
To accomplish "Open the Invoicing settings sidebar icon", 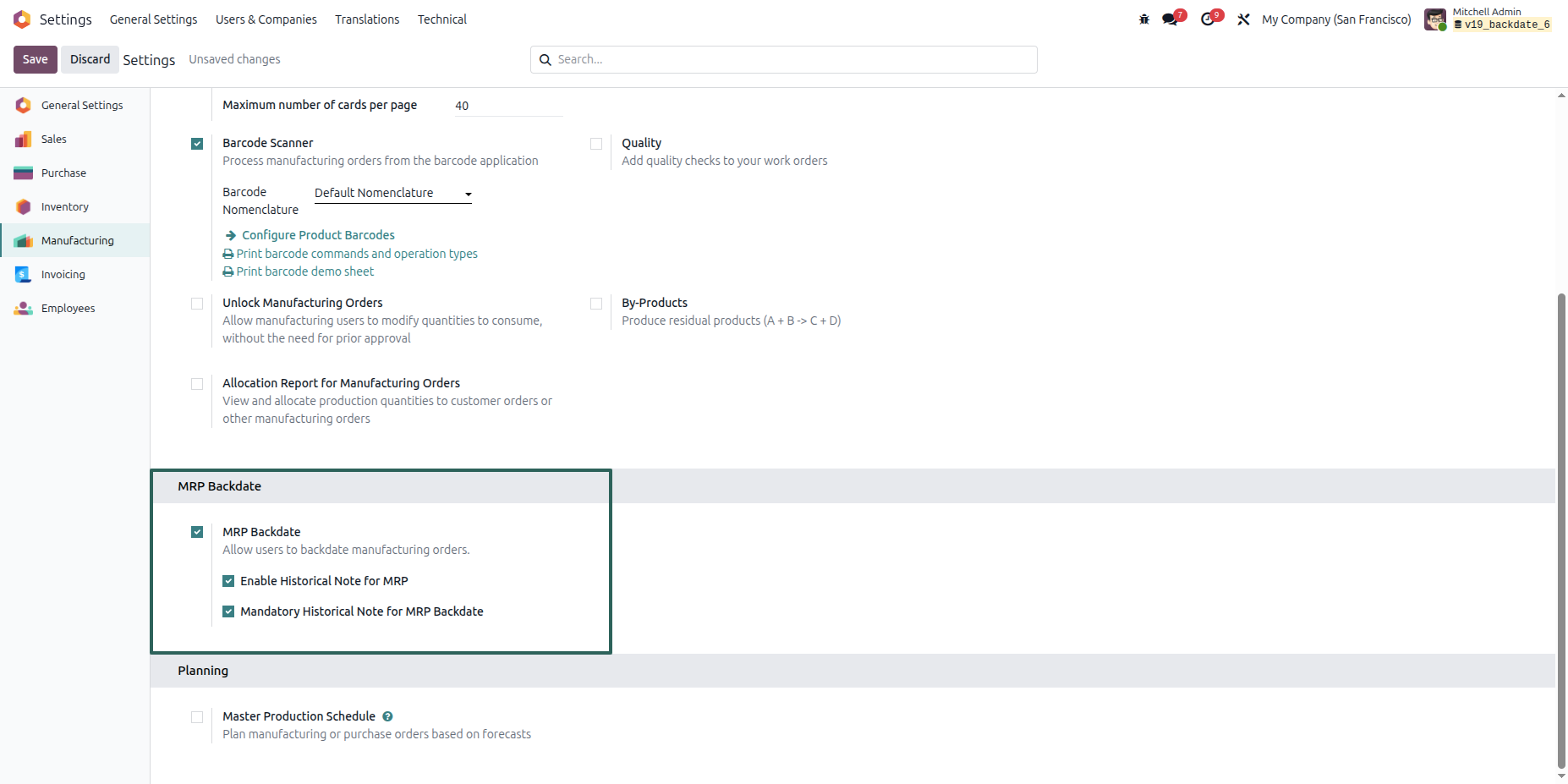I will [x=23, y=274].
